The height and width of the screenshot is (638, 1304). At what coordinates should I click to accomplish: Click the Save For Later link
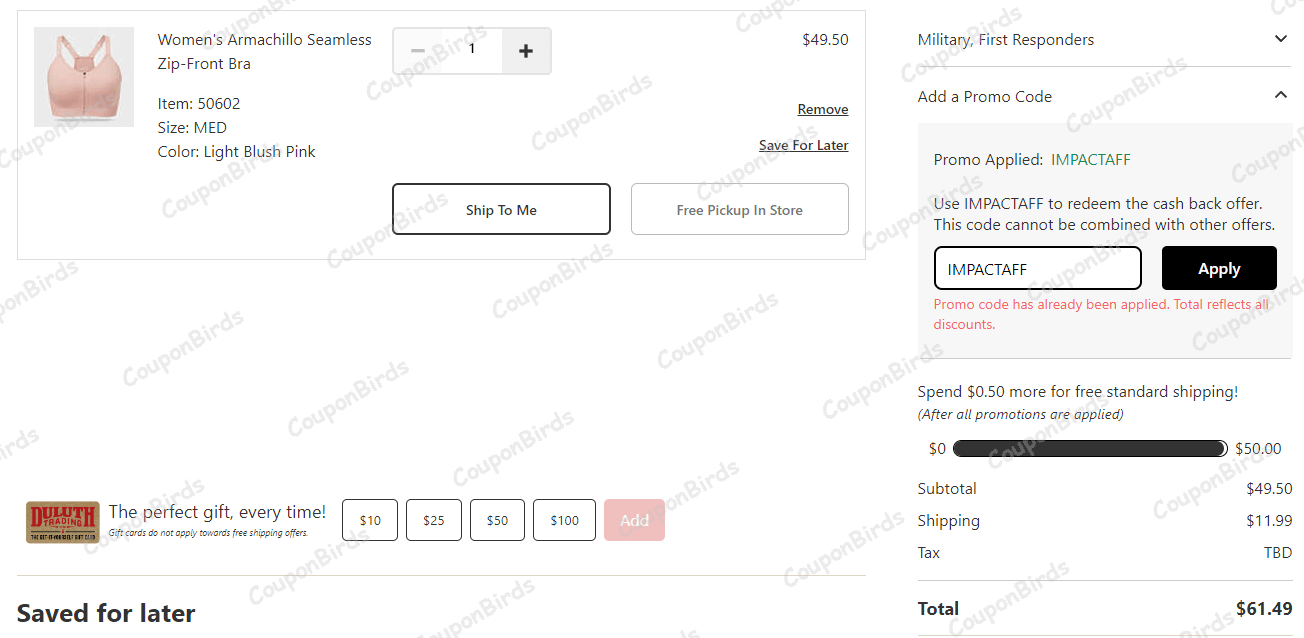click(x=803, y=145)
